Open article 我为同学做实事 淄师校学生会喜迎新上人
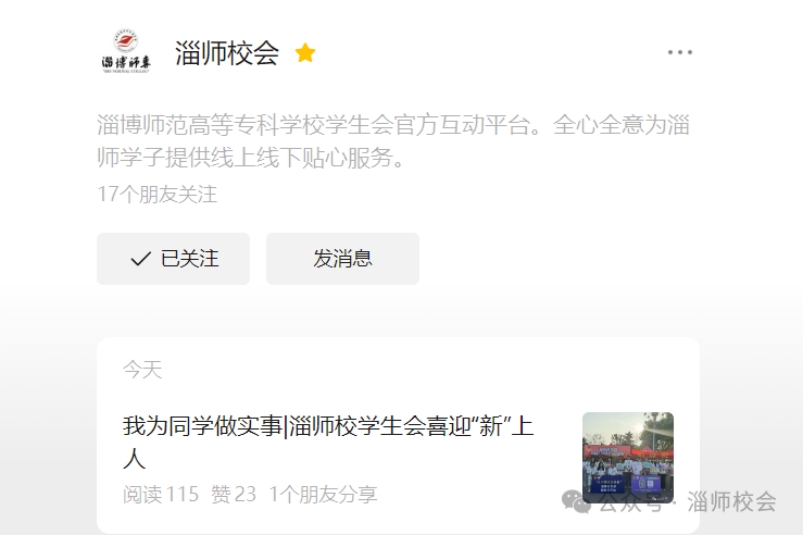The width and height of the screenshot is (804, 535). coord(328,442)
